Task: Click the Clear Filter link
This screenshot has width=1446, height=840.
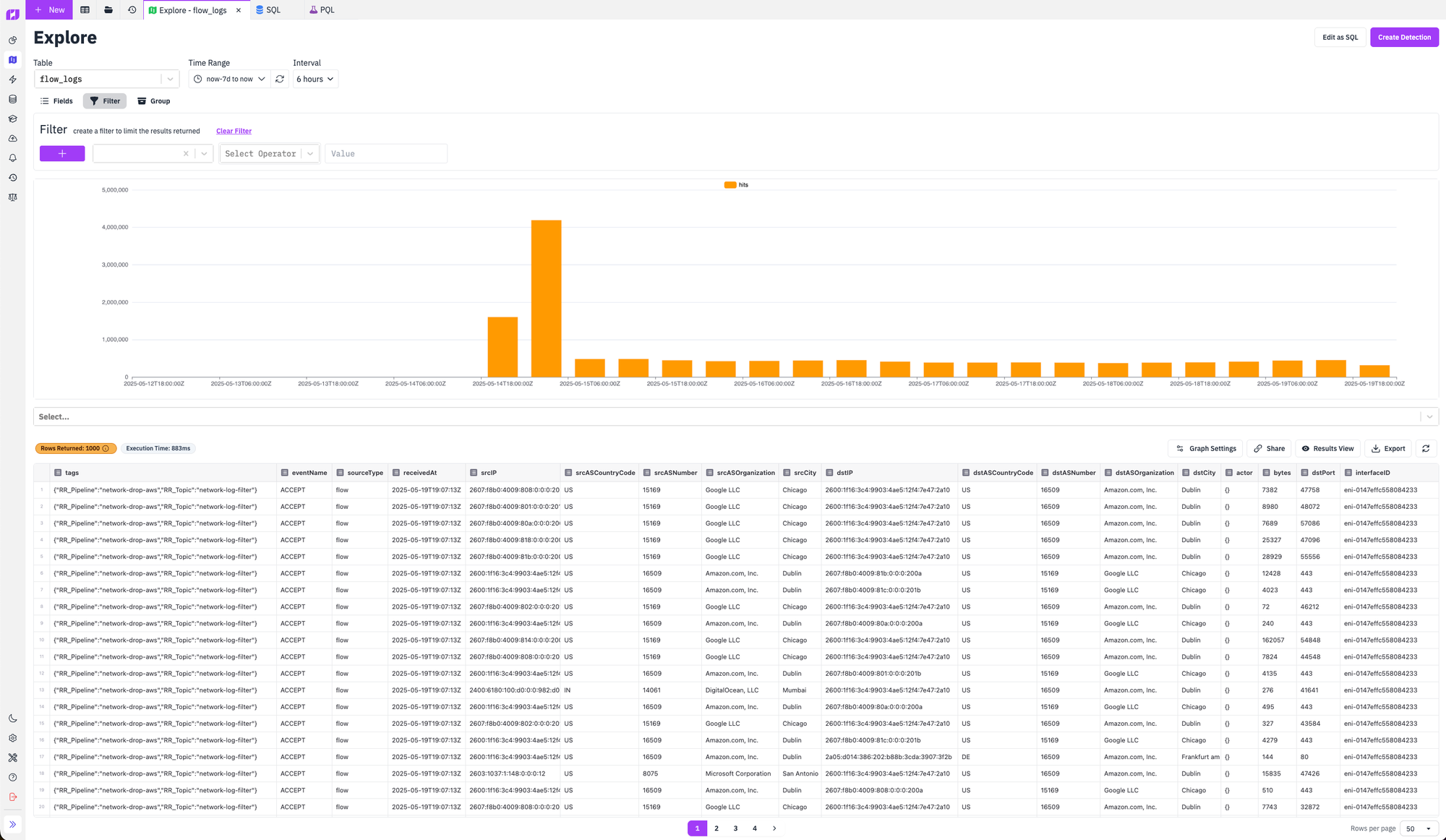Action: pyautogui.click(x=234, y=132)
